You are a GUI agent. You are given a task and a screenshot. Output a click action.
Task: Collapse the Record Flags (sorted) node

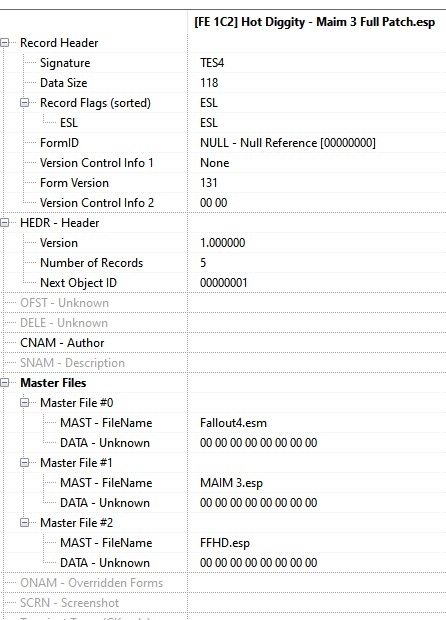click(25, 103)
